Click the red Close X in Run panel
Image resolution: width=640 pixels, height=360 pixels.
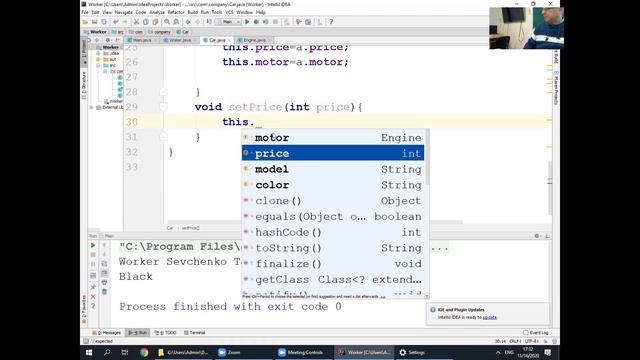pyautogui.click(x=93, y=297)
